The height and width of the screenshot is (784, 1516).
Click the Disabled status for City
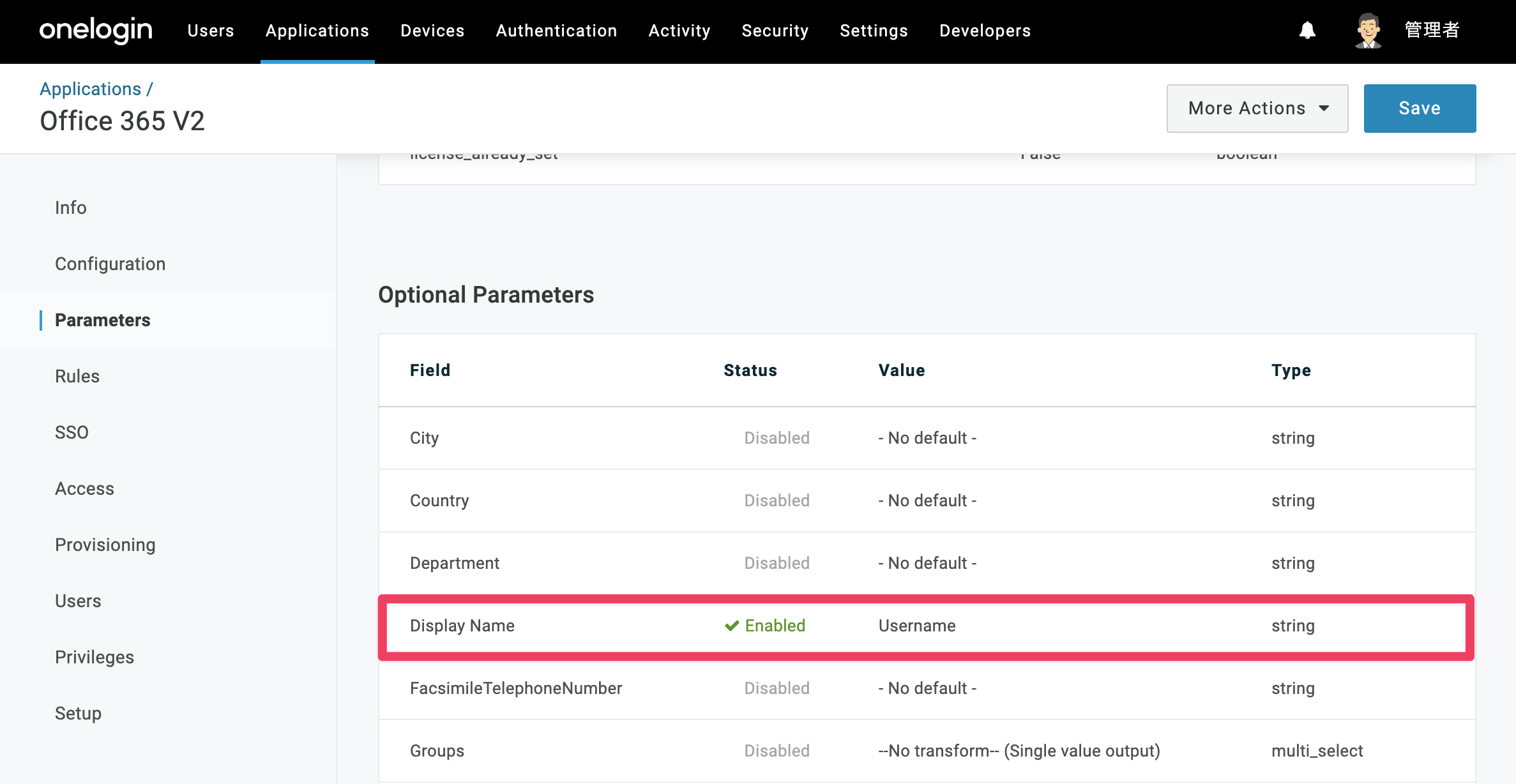coord(777,438)
